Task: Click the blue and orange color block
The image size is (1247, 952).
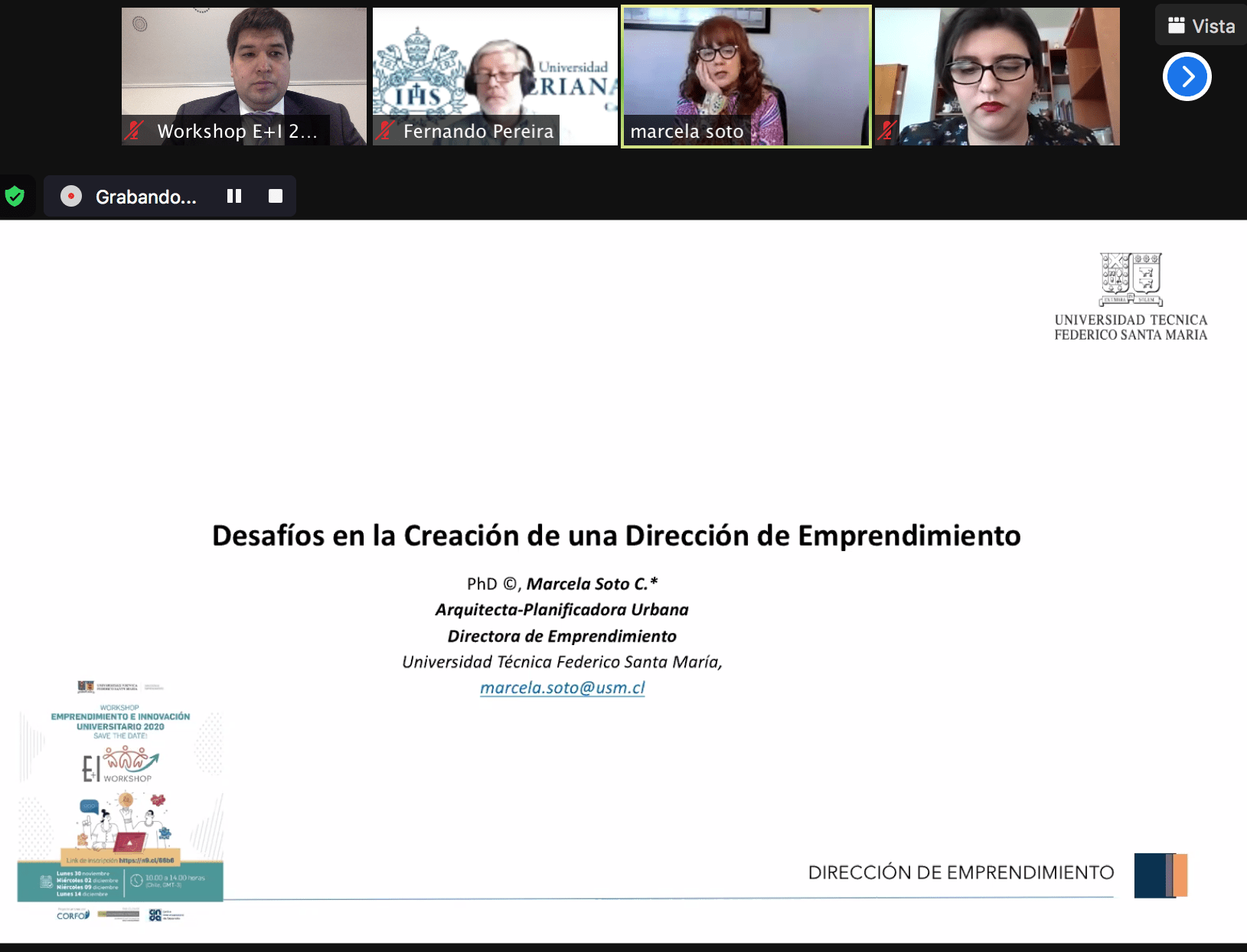Action: [1160, 875]
